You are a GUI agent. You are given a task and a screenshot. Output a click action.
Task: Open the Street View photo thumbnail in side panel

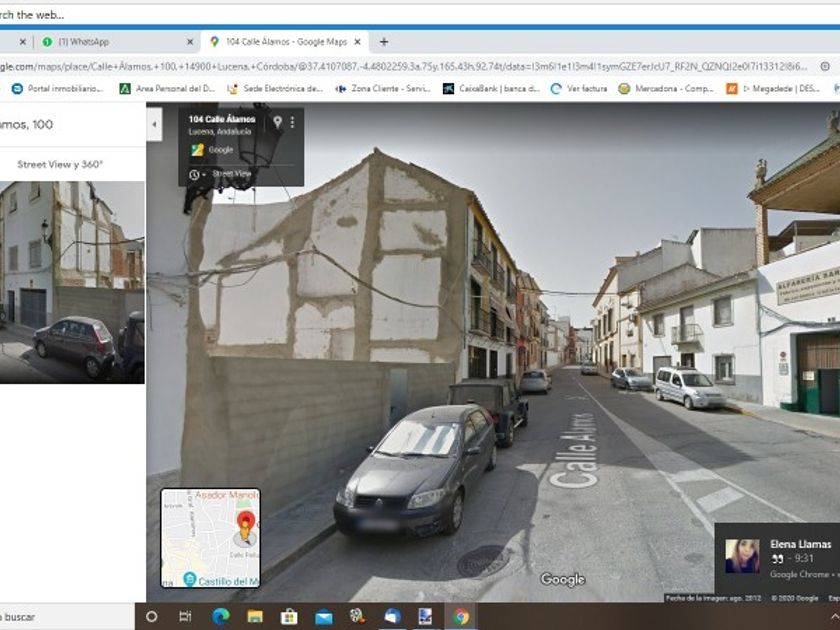(72, 282)
